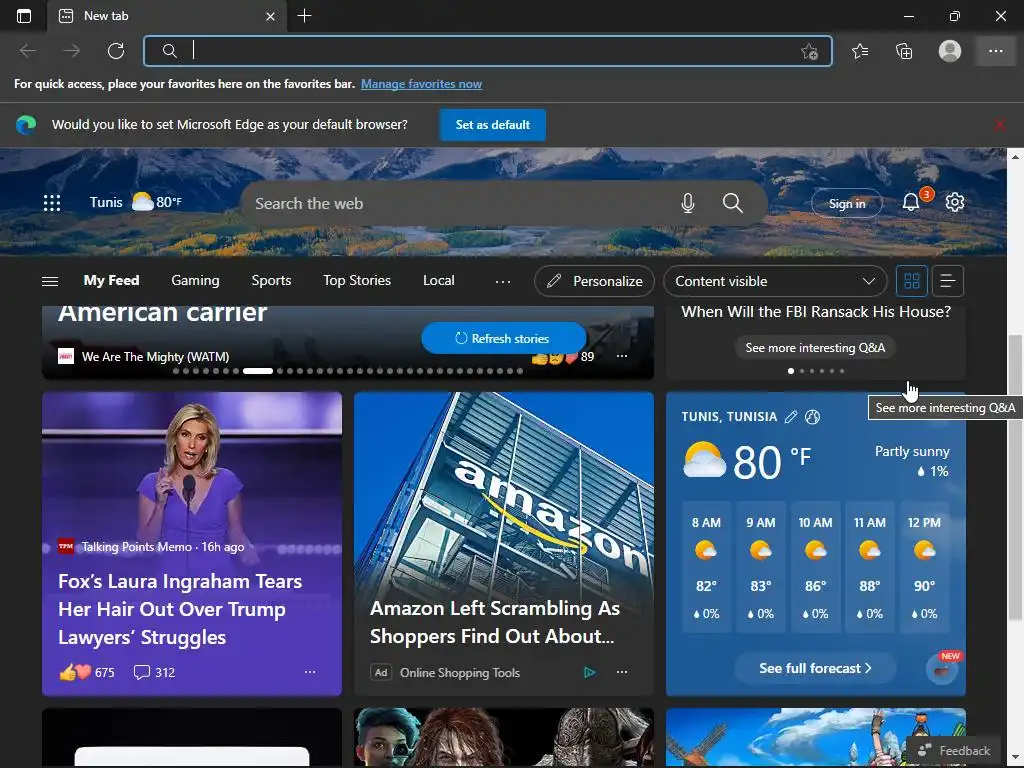Click reactions count 675 on Ingraham story
The width and height of the screenshot is (1024, 768).
87,672
